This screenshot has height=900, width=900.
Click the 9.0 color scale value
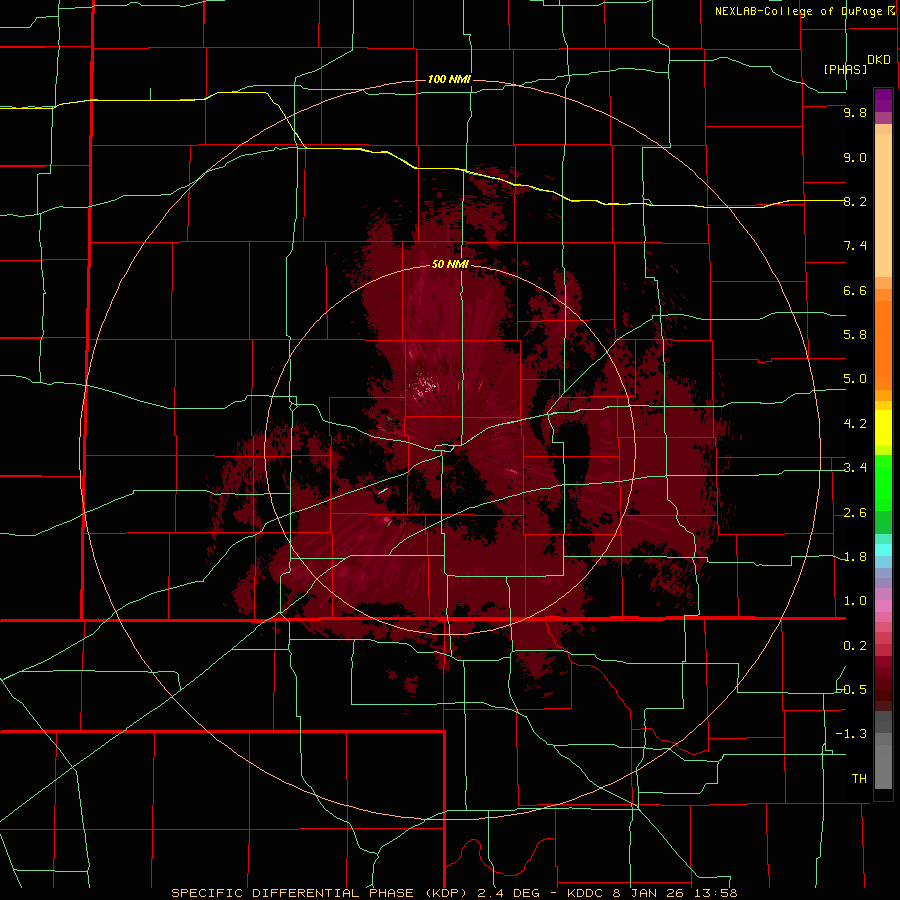click(855, 157)
